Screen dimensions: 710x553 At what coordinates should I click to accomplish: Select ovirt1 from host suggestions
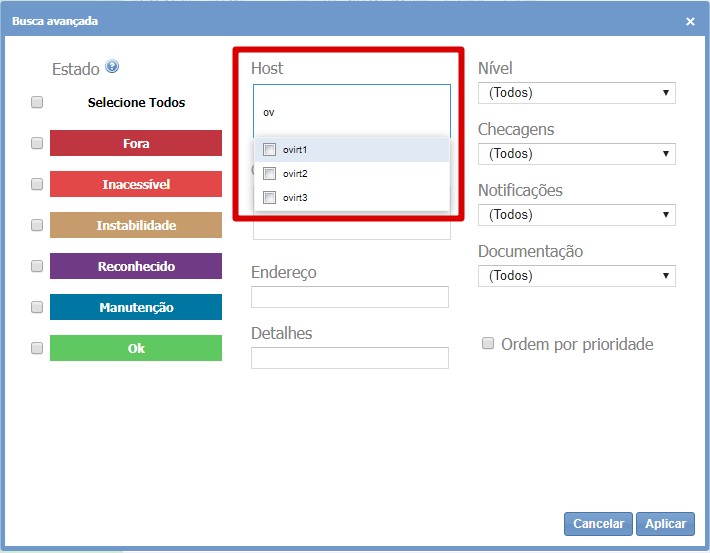269,150
